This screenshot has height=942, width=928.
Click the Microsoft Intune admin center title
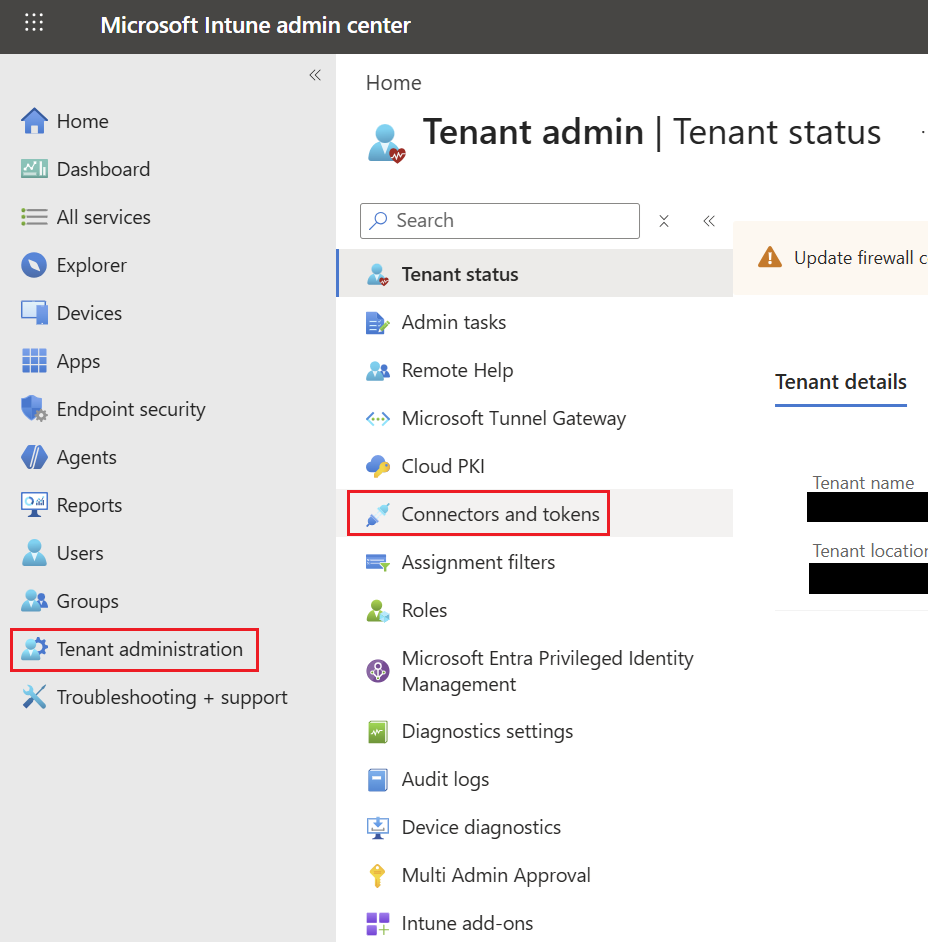[x=255, y=25]
